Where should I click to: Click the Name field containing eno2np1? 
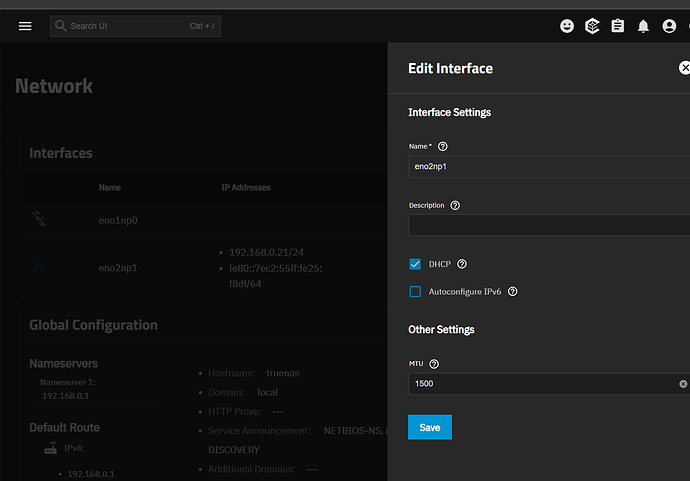click(x=549, y=166)
